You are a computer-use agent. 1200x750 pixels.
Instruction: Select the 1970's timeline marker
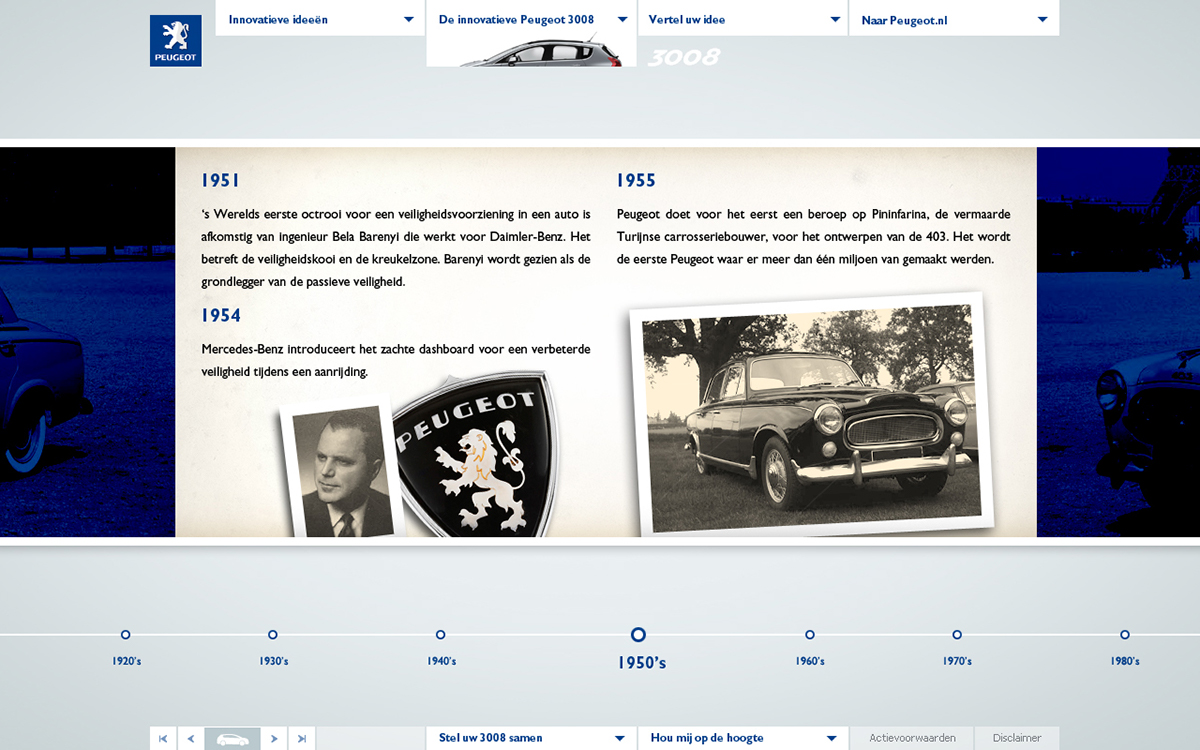click(956, 634)
